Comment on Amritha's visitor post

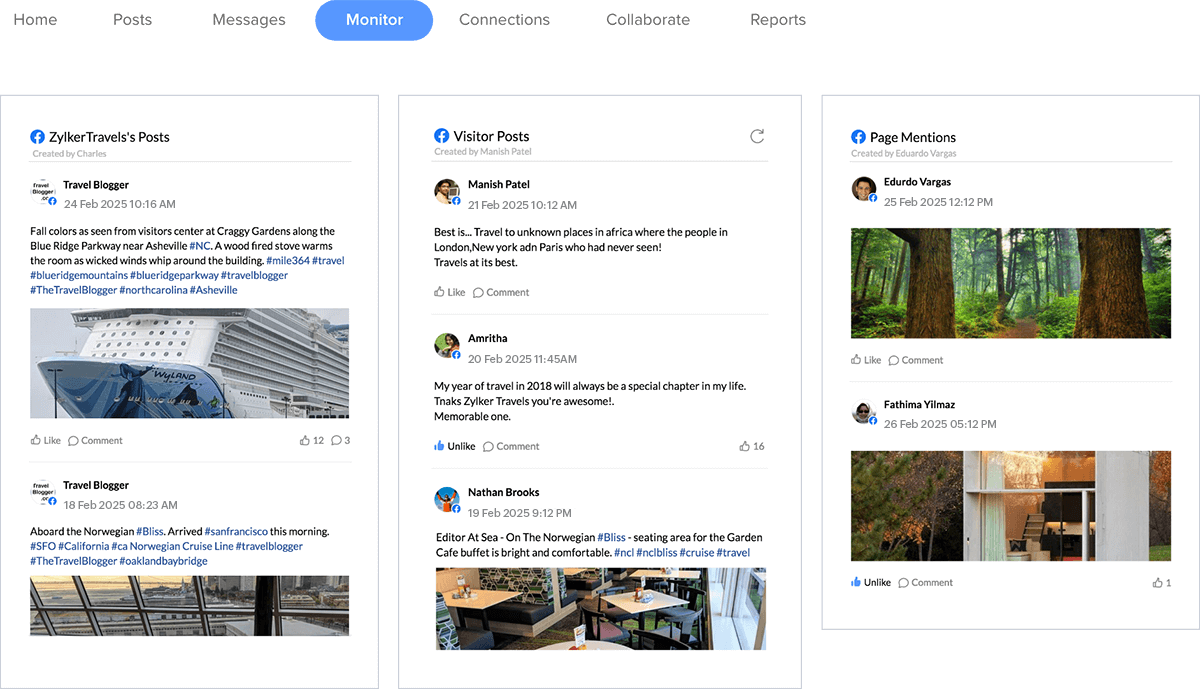510,446
